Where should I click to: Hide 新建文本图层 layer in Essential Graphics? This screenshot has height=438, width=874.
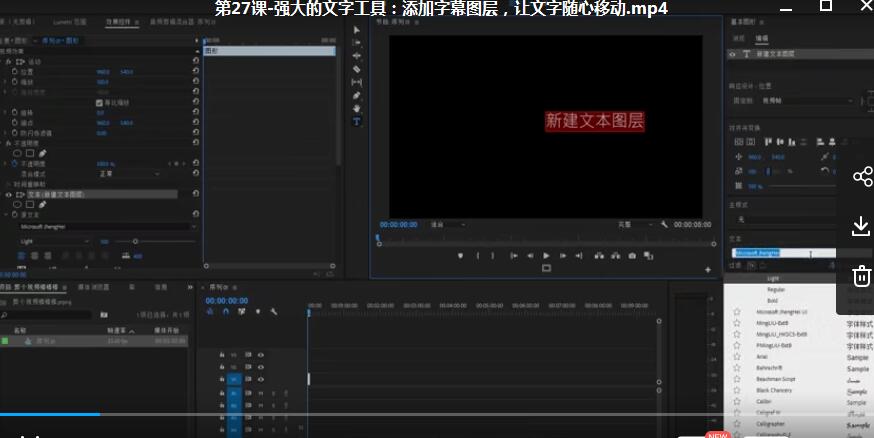733,54
